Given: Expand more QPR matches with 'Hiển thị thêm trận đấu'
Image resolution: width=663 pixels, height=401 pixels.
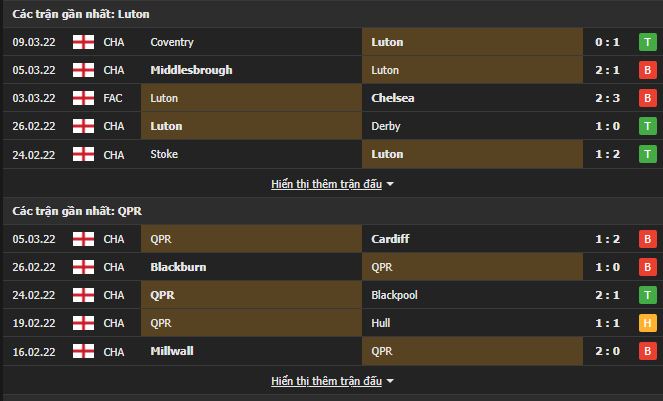Looking at the screenshot, I should (326, 381).
